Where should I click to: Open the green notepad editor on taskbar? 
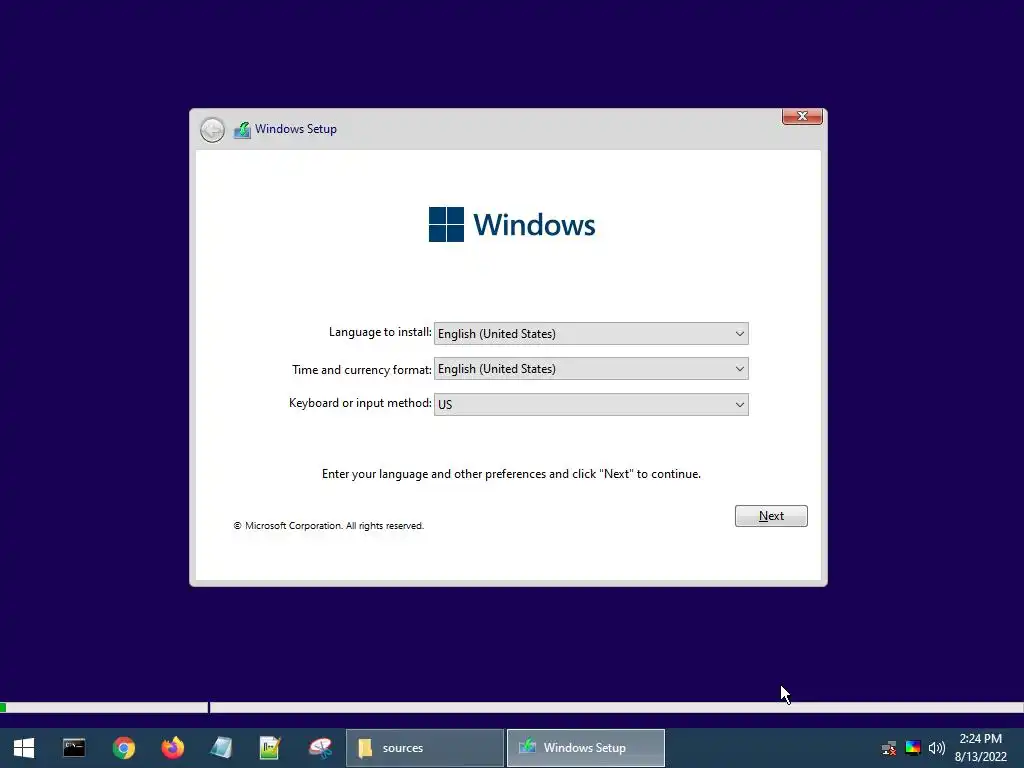[x=270, y=748]
